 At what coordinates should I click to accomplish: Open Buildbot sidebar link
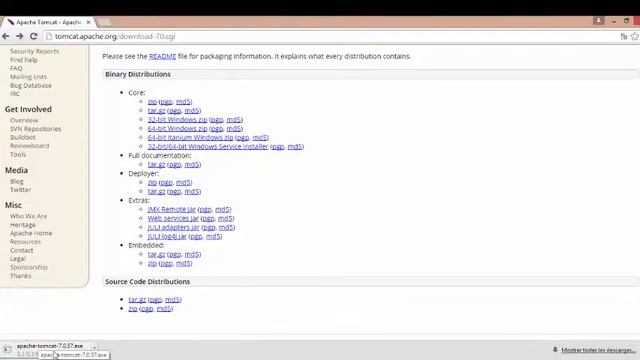(x=23, y=137)
